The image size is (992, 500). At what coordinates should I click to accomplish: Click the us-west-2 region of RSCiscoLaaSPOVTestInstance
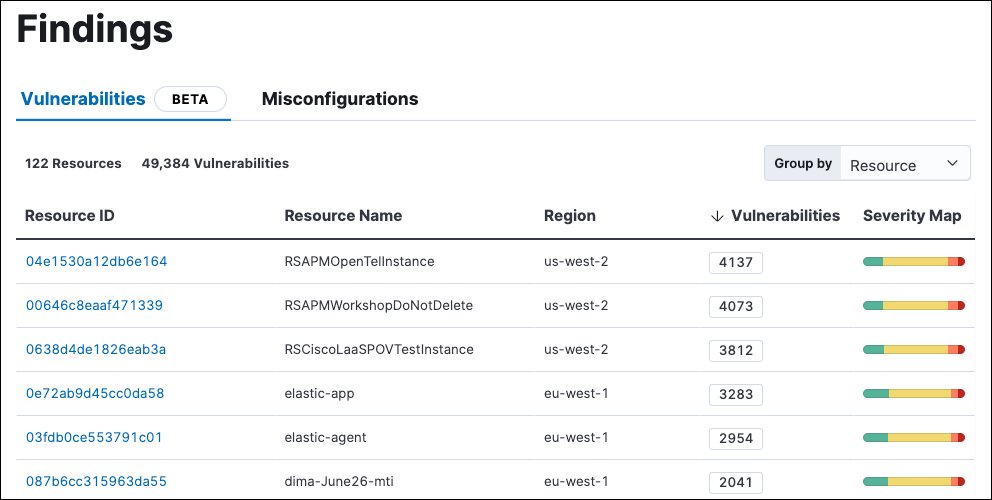click(x=576, y=349)
